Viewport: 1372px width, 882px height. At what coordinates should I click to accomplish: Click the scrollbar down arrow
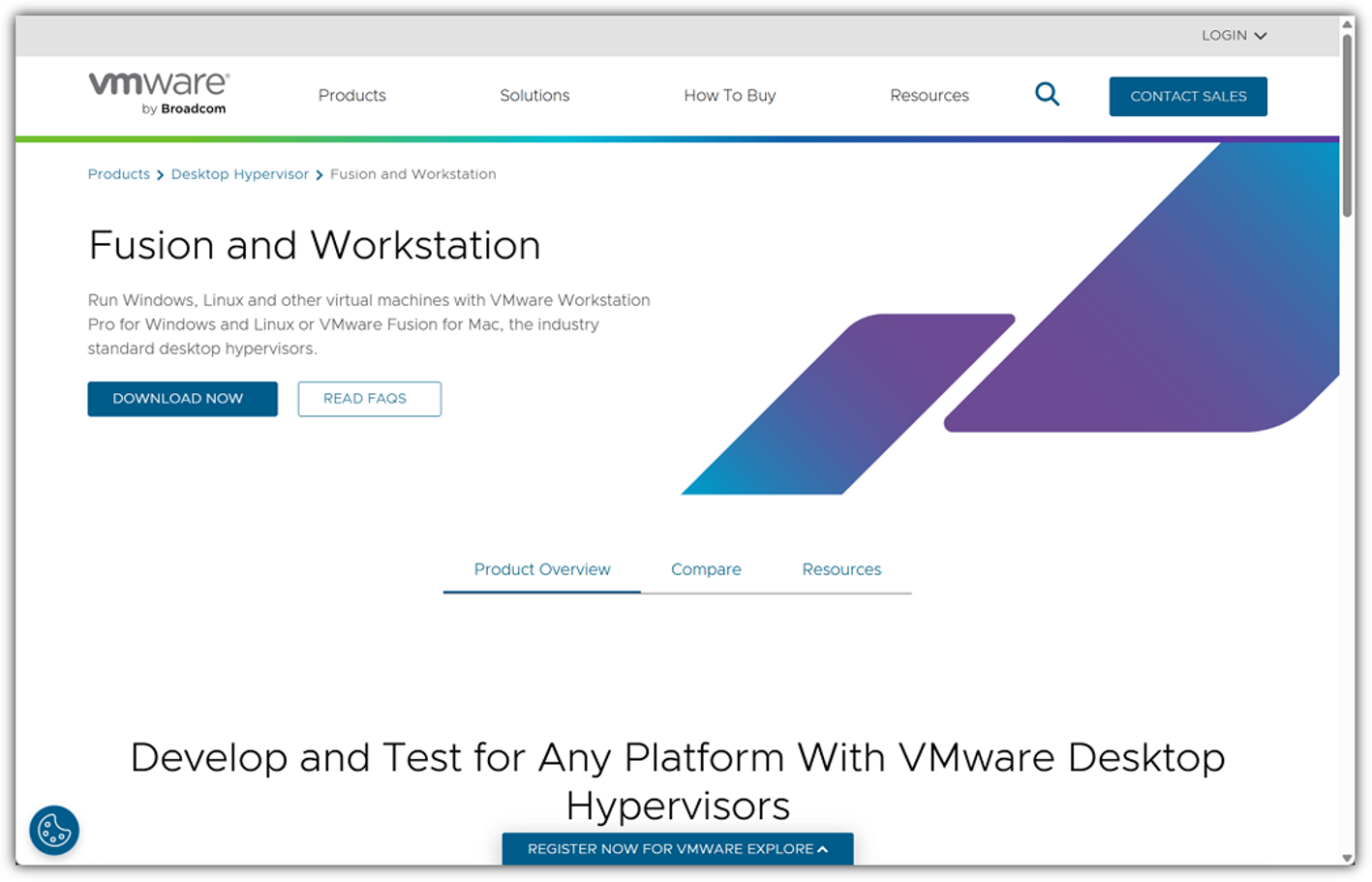[1347, 859]
